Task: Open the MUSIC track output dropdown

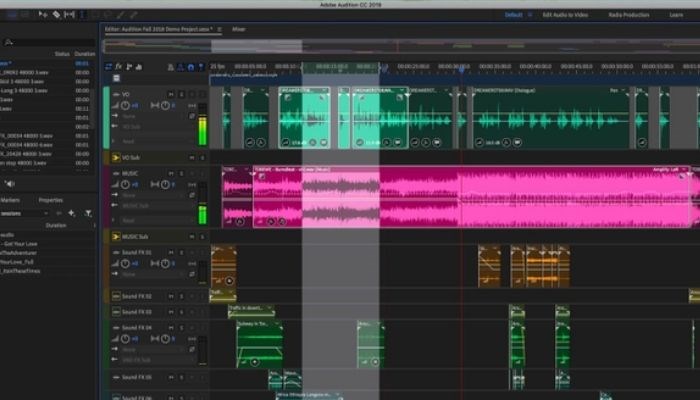Action: point(140,207)
